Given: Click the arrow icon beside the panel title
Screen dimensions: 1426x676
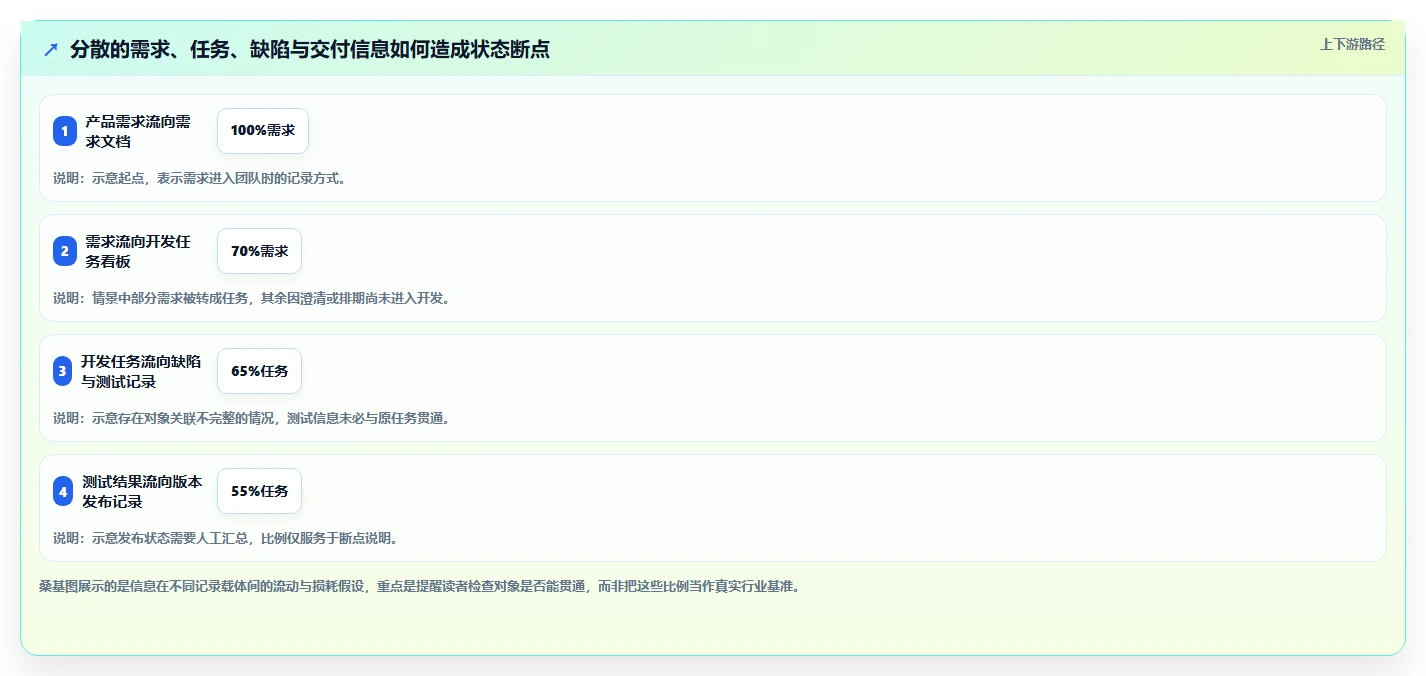Looking at the screenshot, I should [x=51, y=49].
